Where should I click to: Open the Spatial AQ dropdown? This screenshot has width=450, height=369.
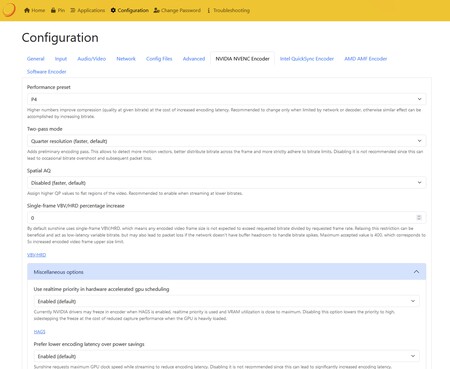[226, 183]
